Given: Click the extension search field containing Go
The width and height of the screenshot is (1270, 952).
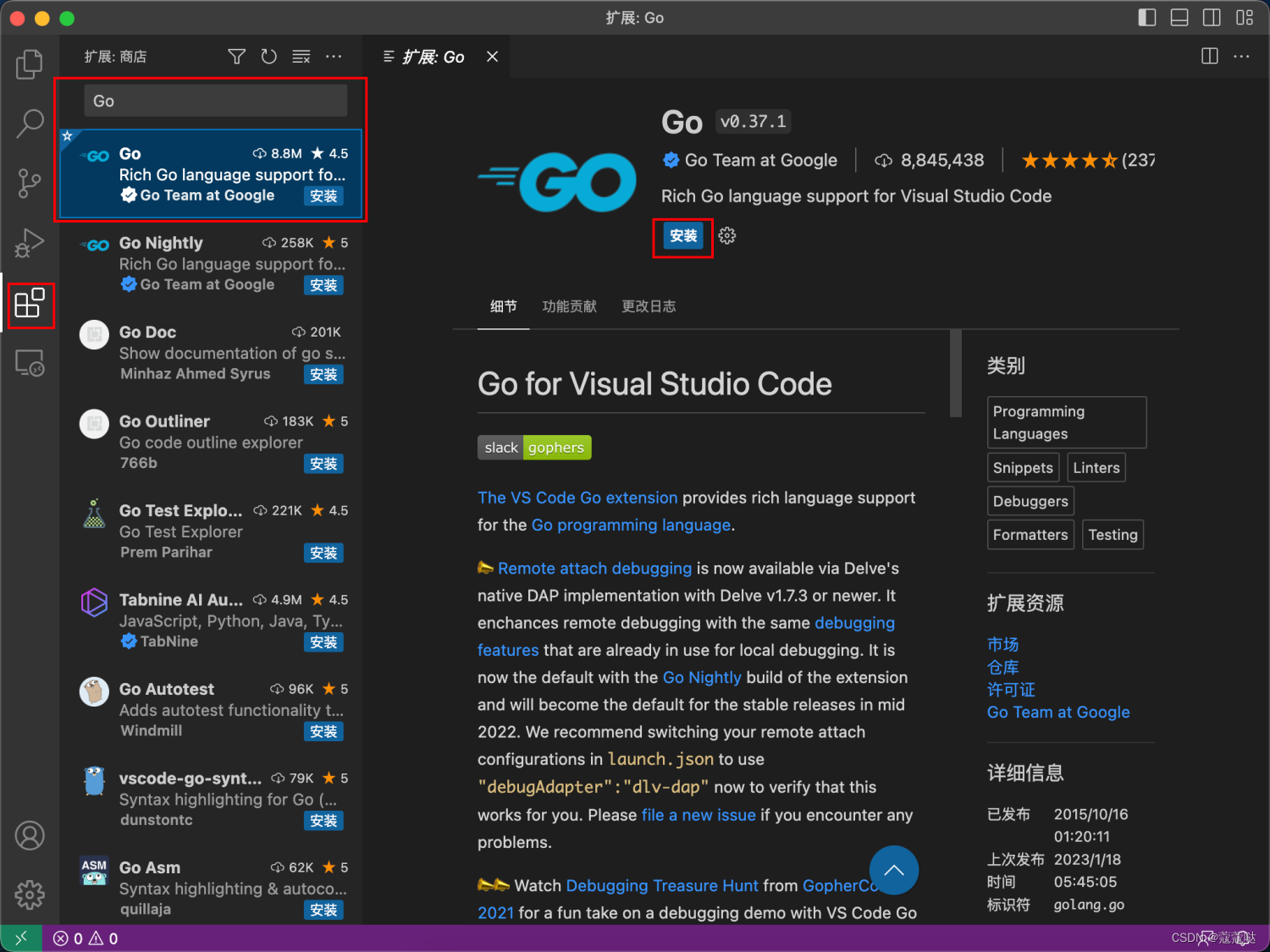Looking at the screenshot, I should pos(215,101).
